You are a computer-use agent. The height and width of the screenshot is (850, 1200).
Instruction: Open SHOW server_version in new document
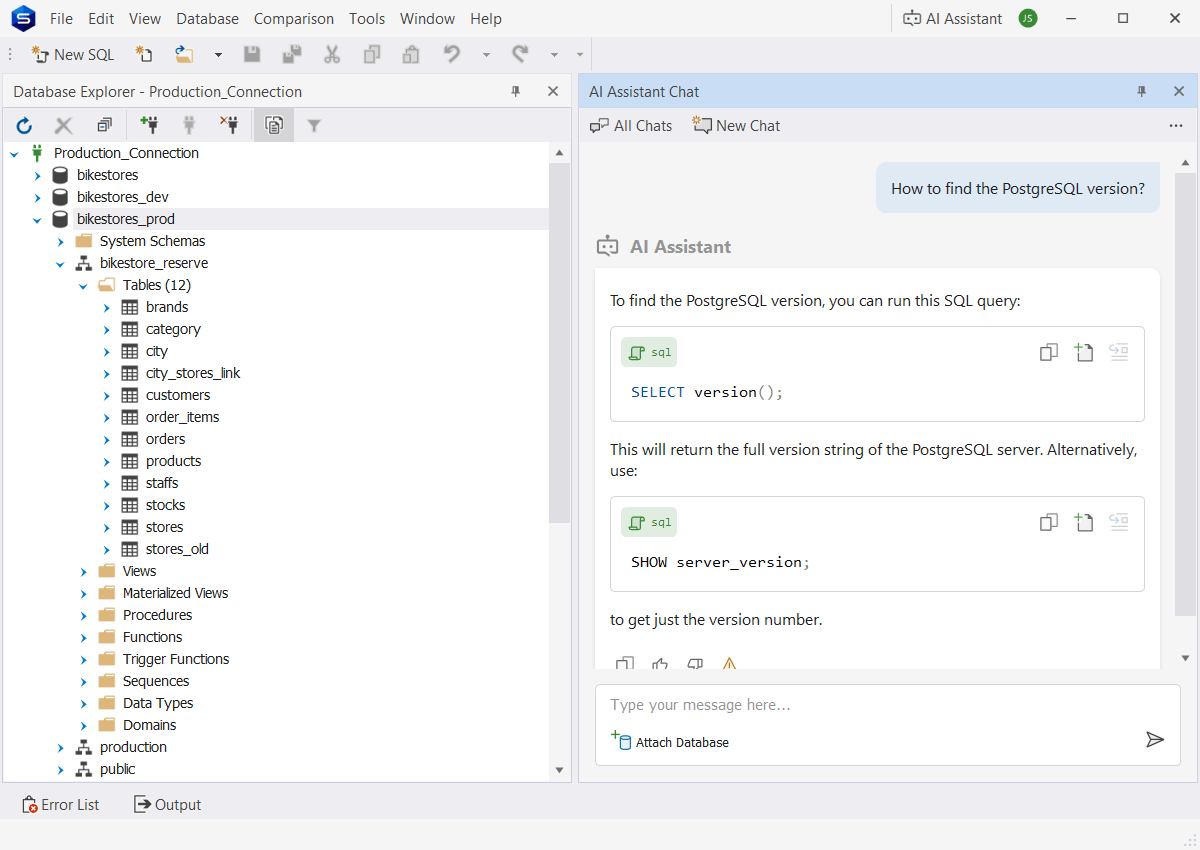pos(1084,522)
